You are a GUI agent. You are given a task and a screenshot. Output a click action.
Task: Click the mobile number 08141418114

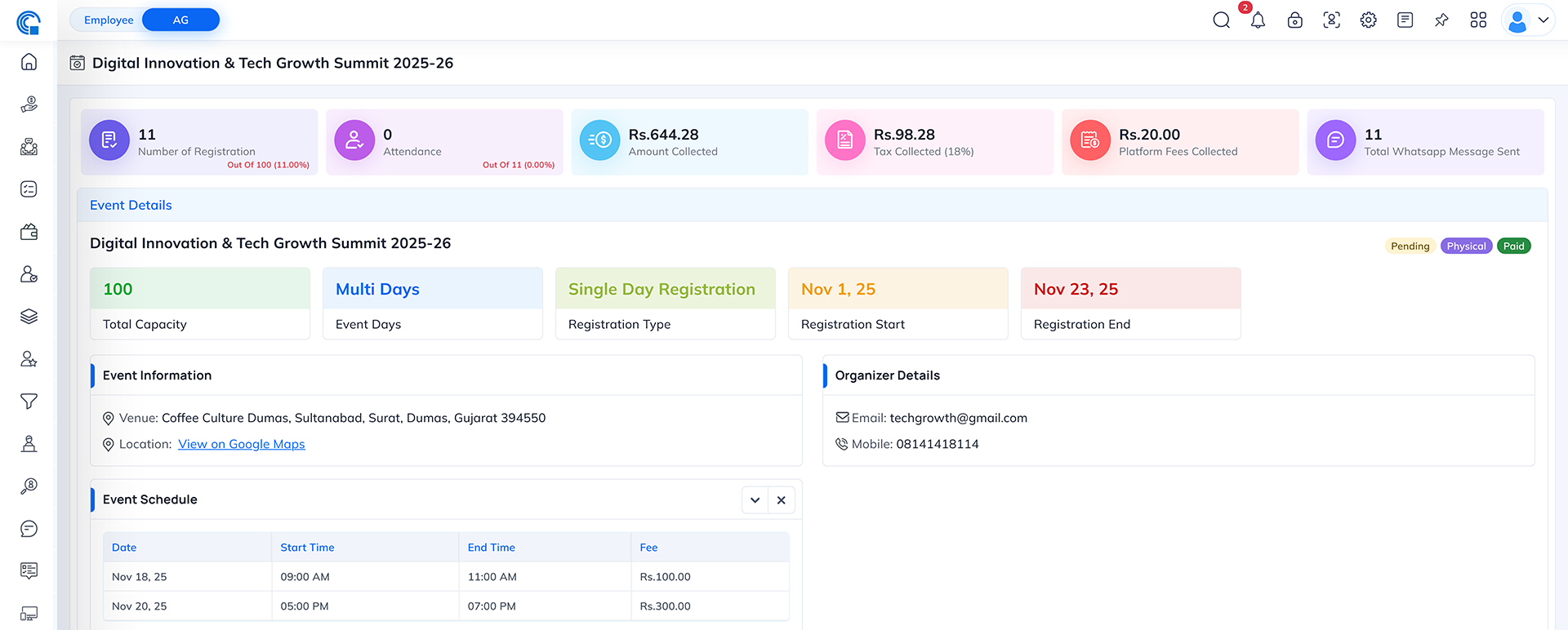coord(937,444)
